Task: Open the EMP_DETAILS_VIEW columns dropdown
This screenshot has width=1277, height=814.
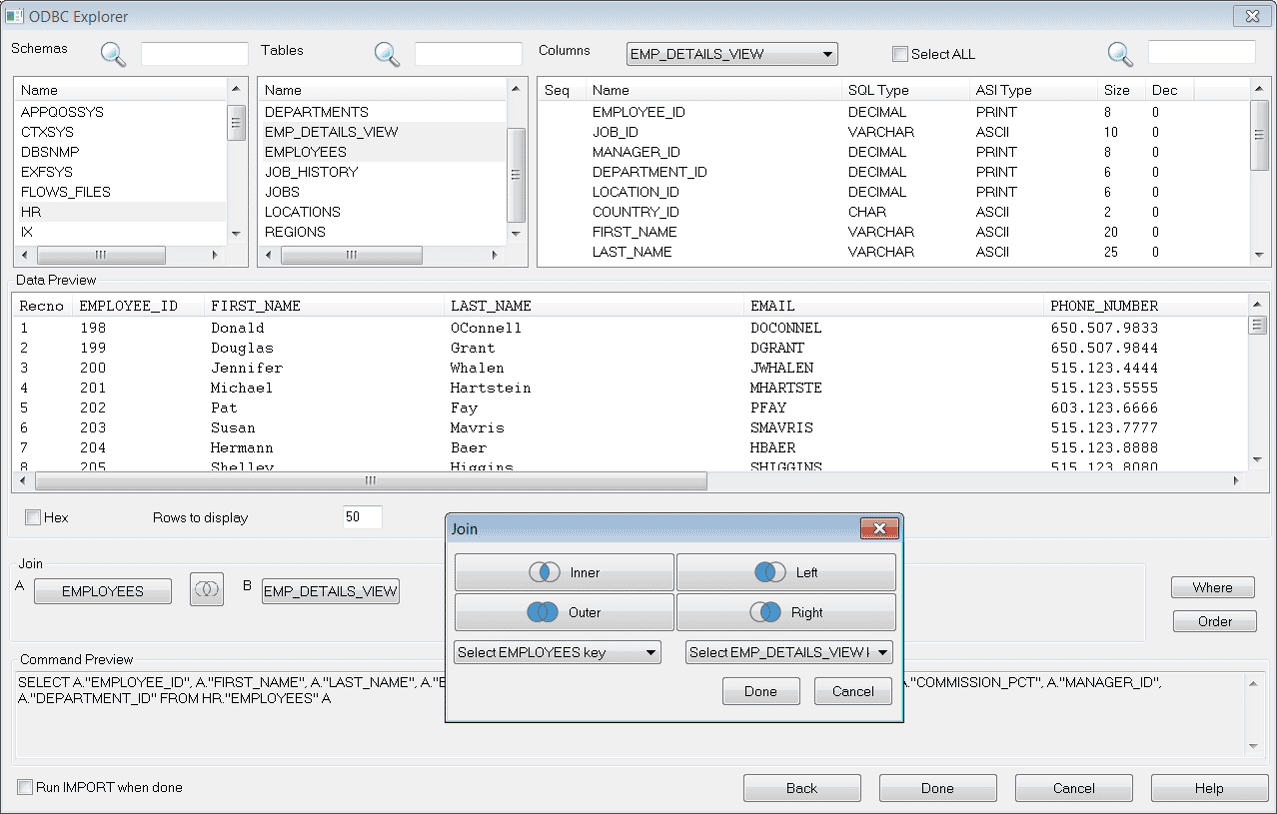Action: [x=731, y=54]
